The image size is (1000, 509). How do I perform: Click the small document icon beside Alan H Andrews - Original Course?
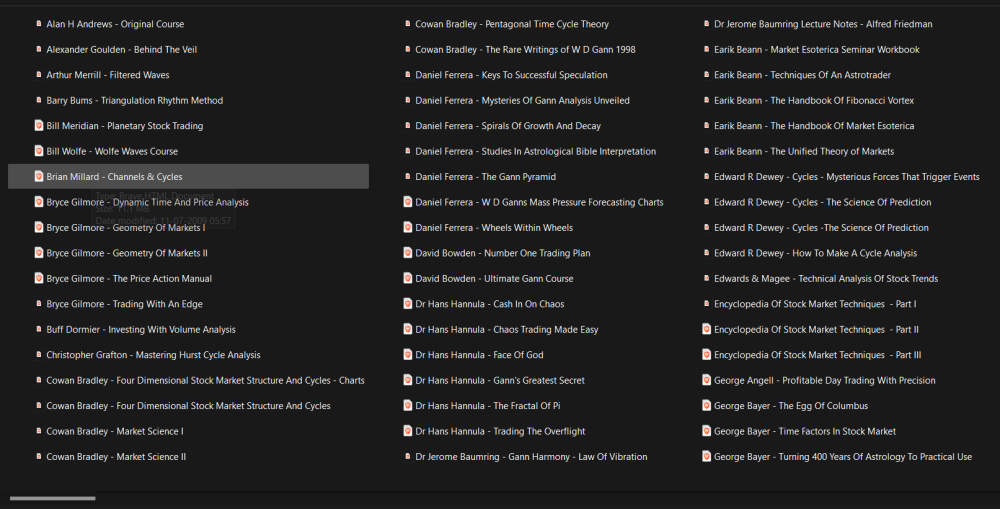(39, 24)
